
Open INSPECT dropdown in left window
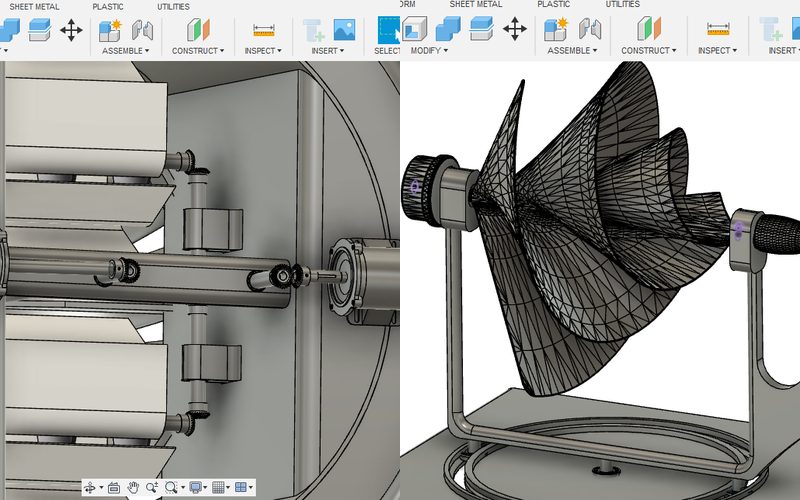[262, 51]
